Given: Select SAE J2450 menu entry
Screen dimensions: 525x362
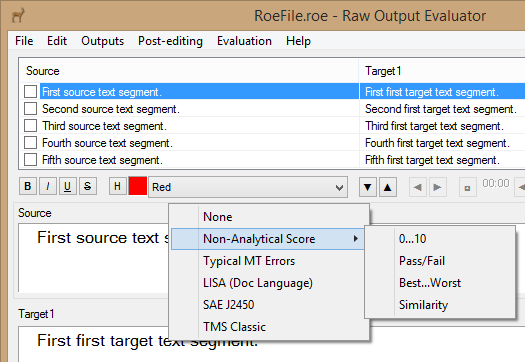Looking at the screenshot, I should [268, 305].
